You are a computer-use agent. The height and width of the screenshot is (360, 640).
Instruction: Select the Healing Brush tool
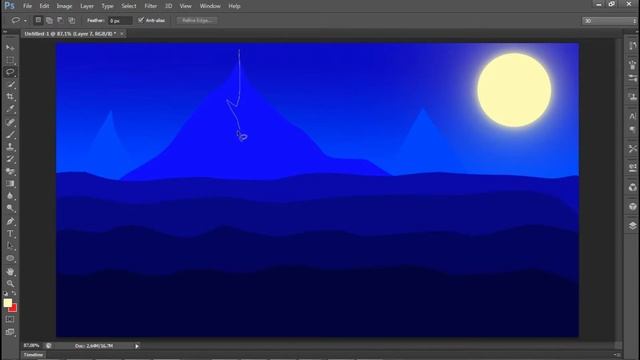tap(10, 122)
